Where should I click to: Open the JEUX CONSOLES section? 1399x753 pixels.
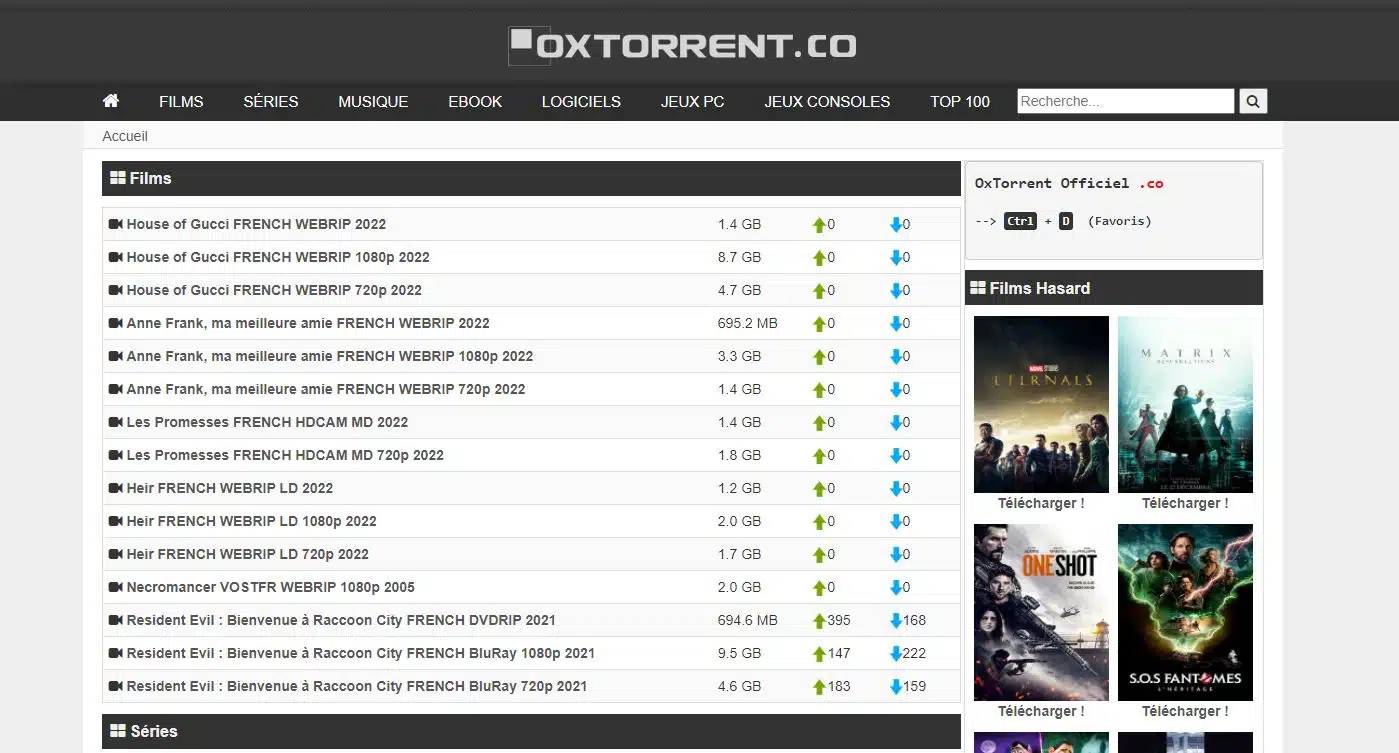pos(827,101)
